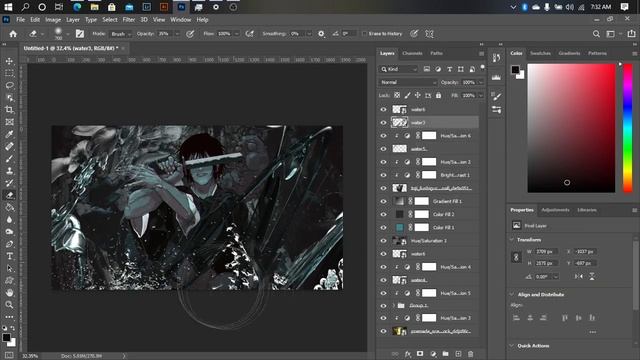Click the Search icon in options bar
Screen dimensions: 640x360
coord(596,34)
